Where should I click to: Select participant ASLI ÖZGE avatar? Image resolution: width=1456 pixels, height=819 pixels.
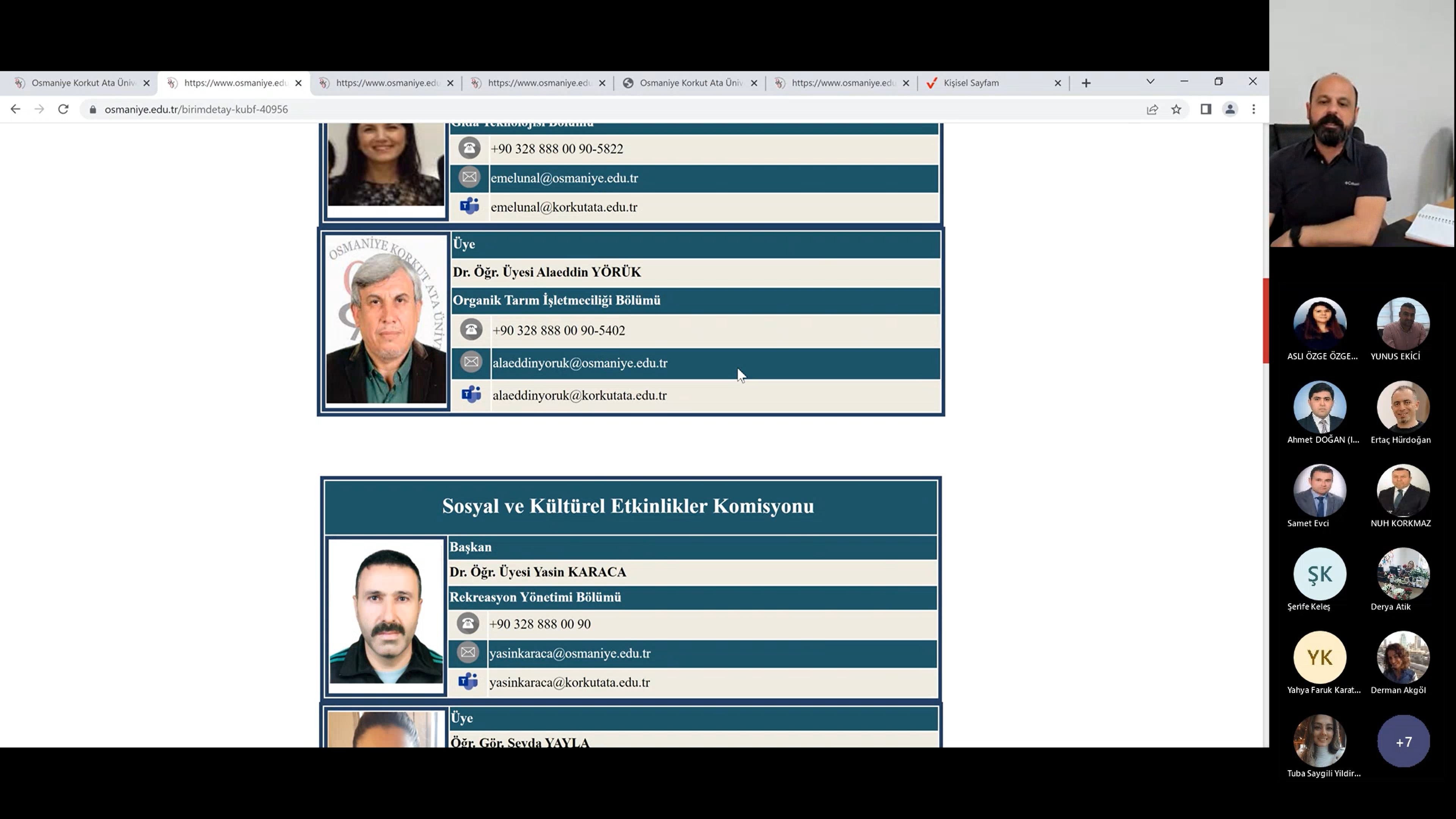coord(1320,323)
